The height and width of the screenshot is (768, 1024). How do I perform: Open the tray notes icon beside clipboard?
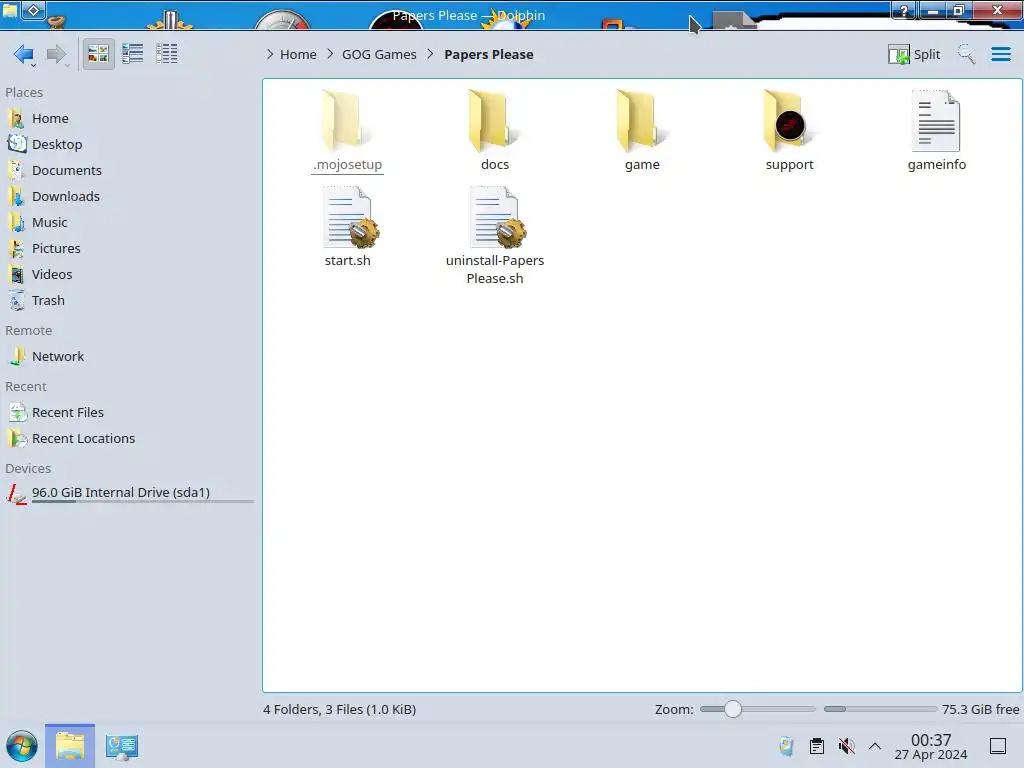tap(786, 746)
